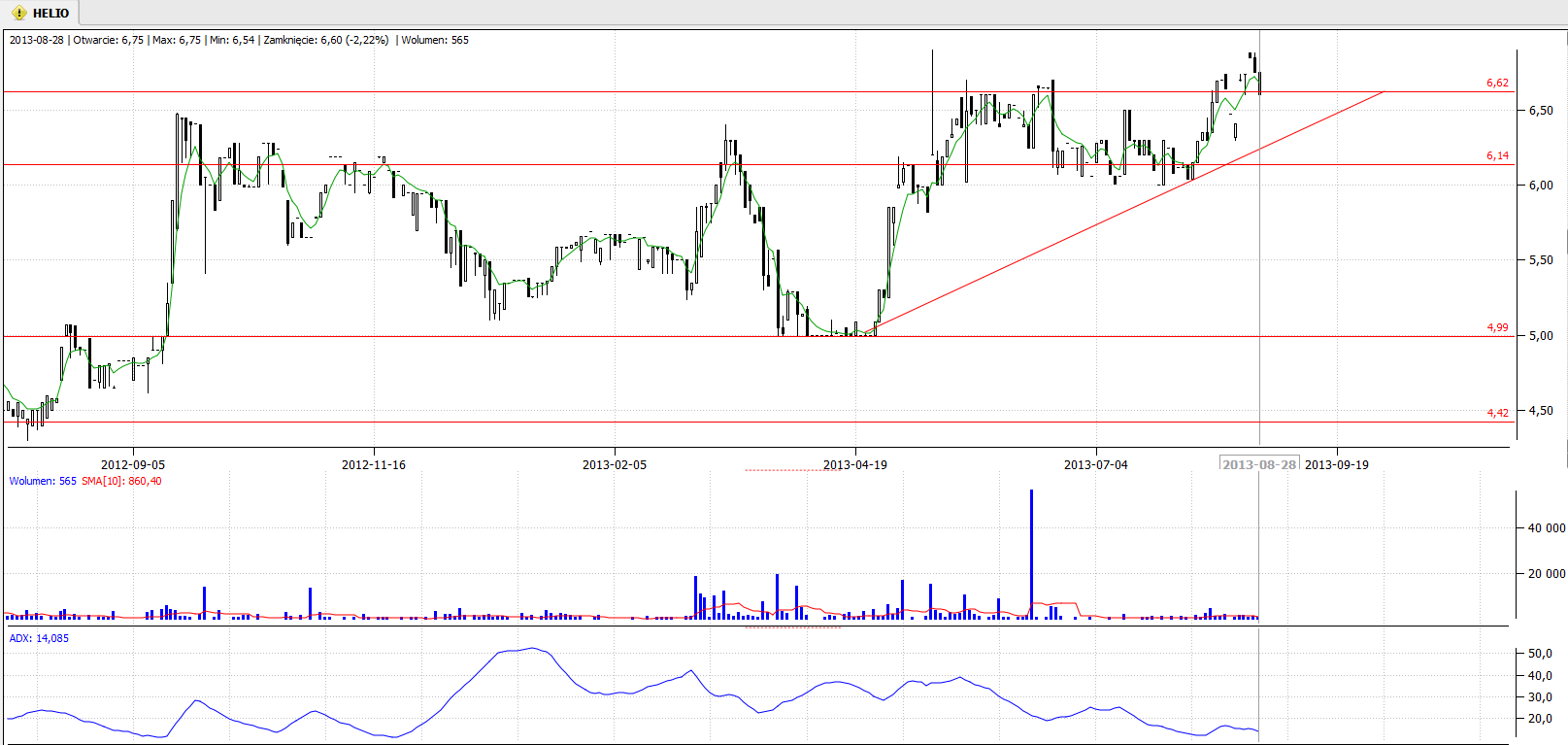Click the Otwarcie: 6,75 header value
The height and width of the screenshot is (745, 1568).
point(109,40)
